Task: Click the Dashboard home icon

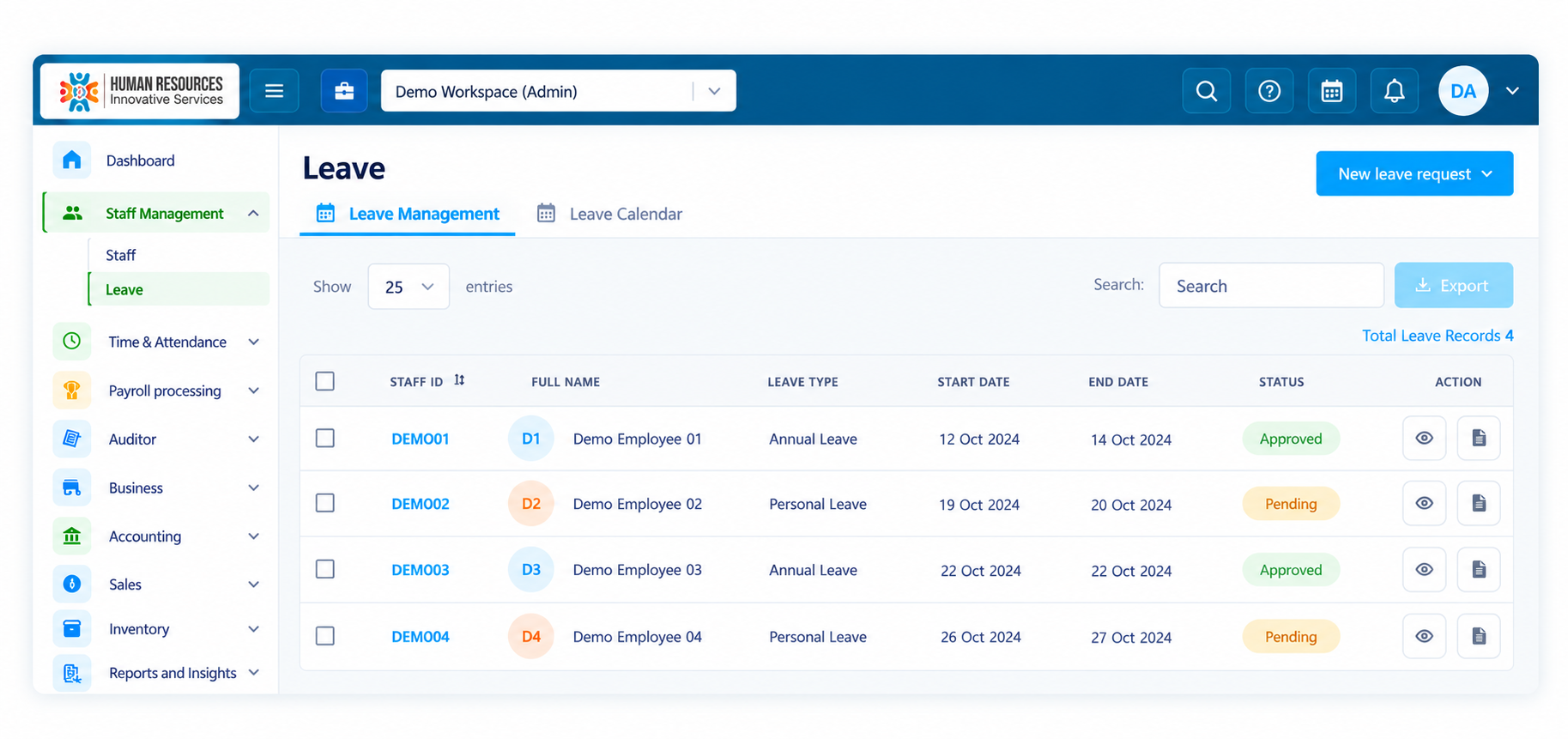Action: pos(72,161)
